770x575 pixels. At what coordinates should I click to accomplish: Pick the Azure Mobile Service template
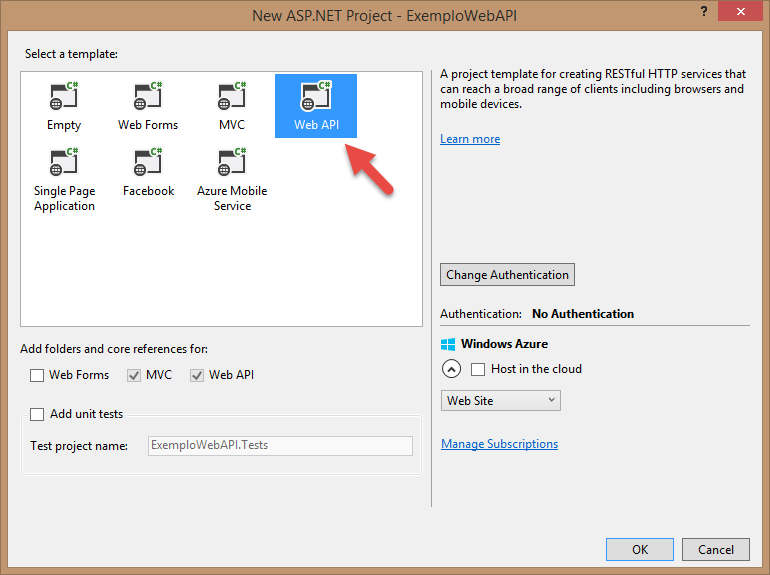[232, 180]
